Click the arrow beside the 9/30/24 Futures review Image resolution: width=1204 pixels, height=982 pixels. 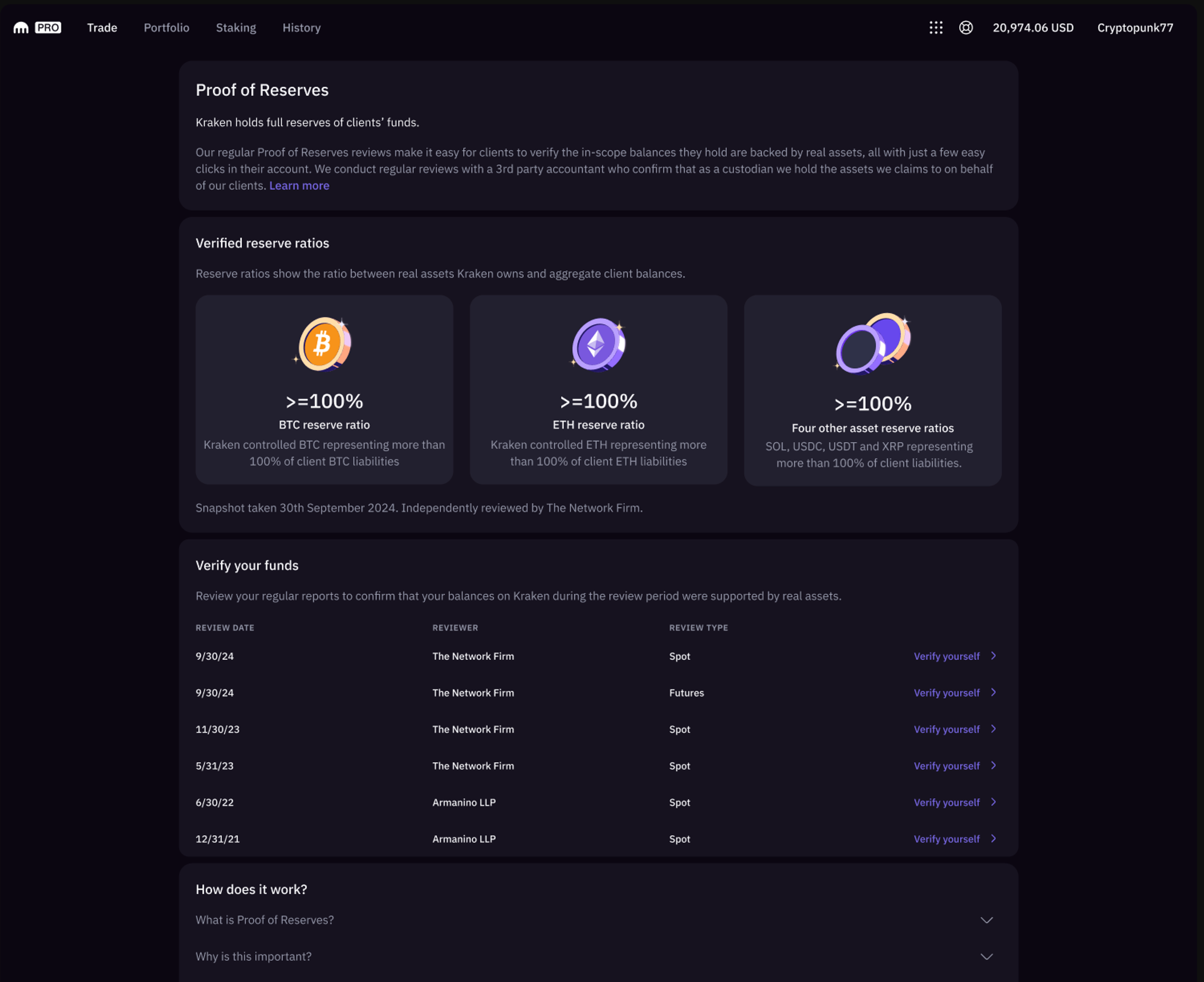coord(994,692)
